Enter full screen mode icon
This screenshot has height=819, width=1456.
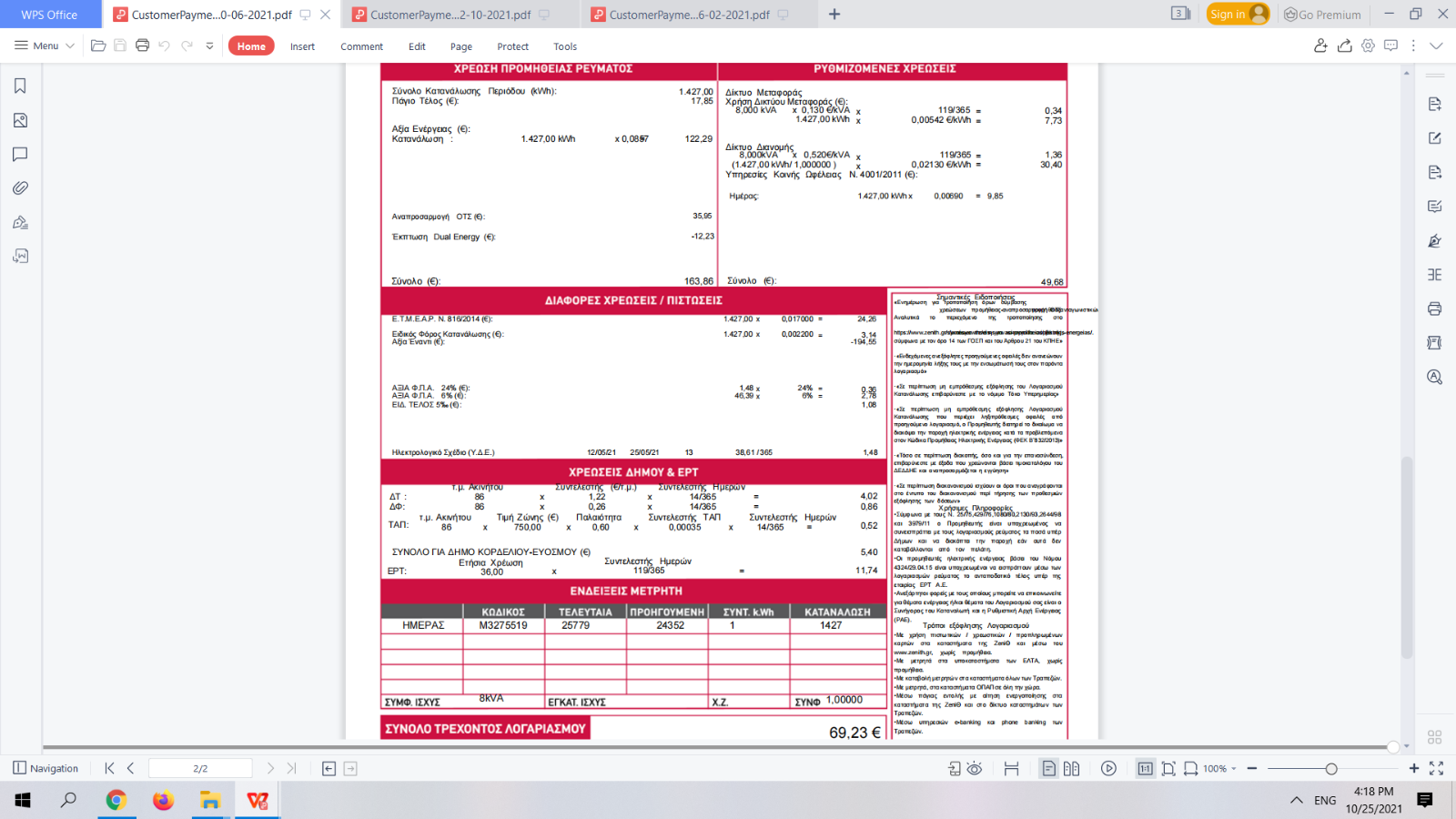[1436, 768]
